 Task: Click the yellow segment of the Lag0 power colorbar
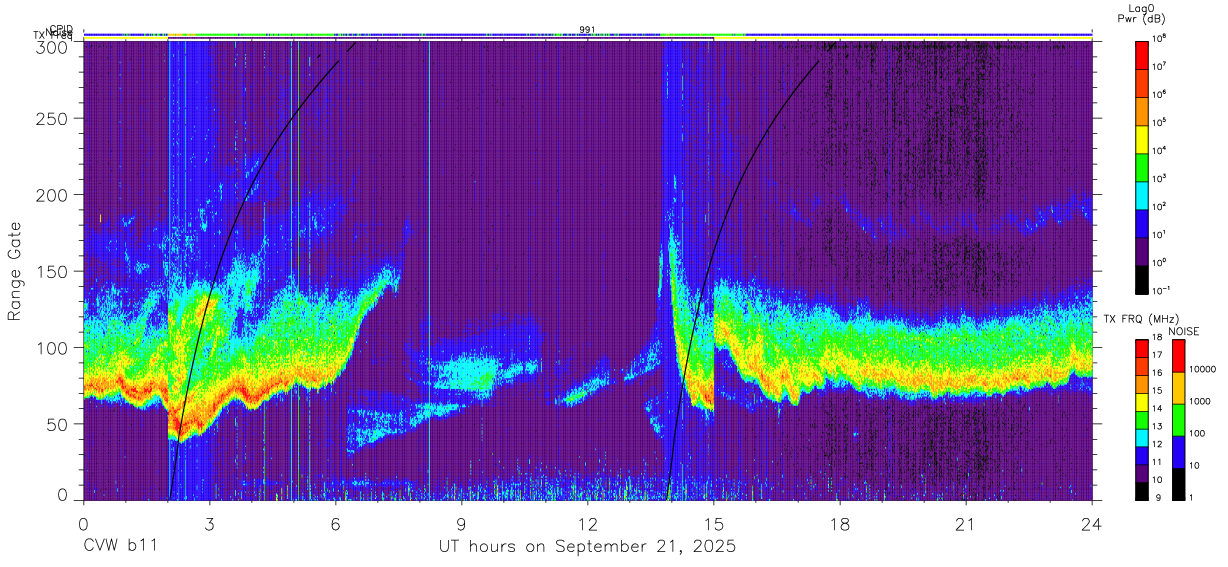click(x=1142, y=137)
